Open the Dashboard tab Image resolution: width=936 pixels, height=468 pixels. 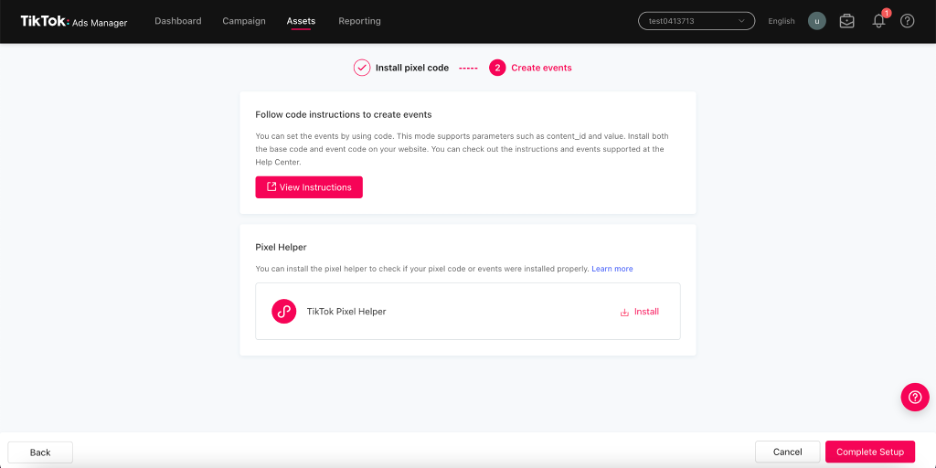coord(178,21)
